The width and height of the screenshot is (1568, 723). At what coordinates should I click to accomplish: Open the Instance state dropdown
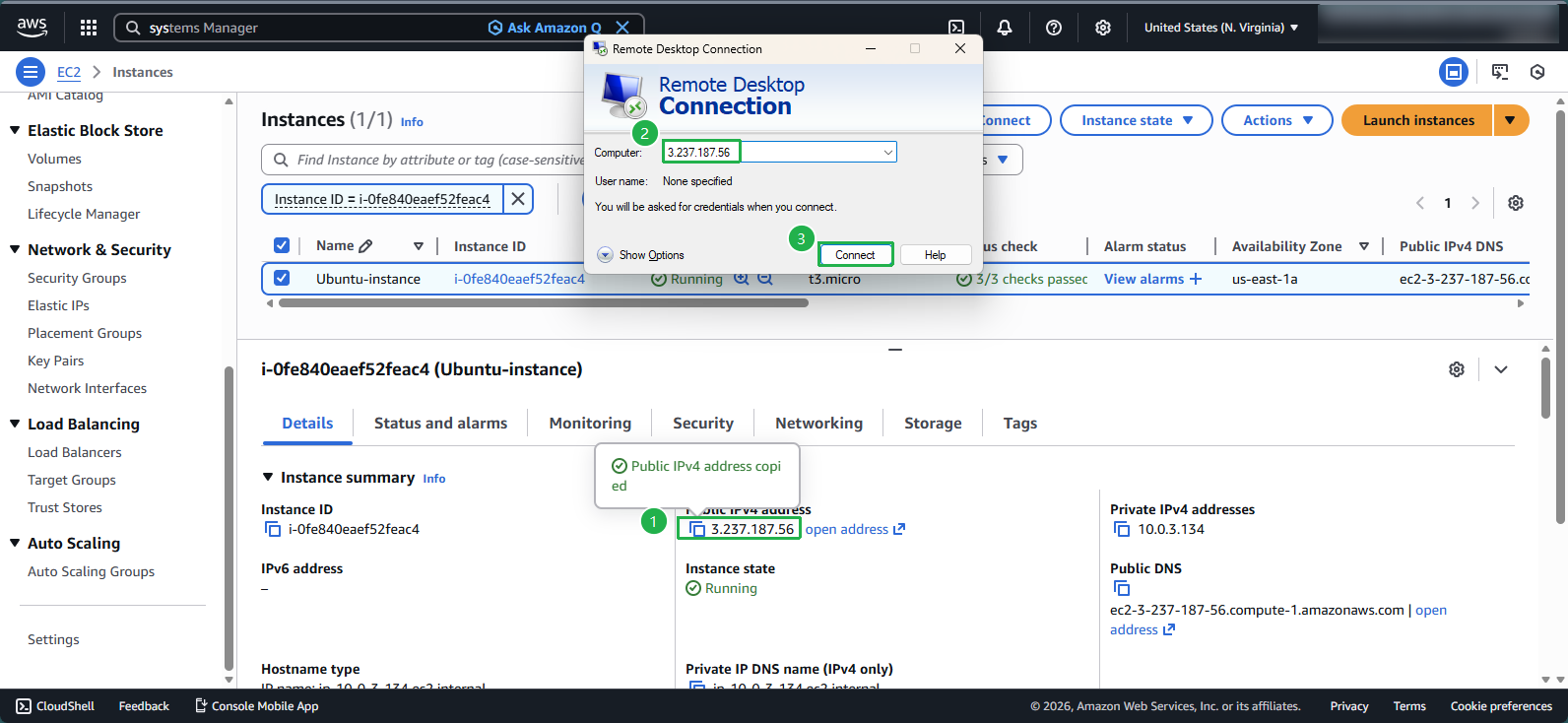pyautogui.click(x=1137, y=120)
